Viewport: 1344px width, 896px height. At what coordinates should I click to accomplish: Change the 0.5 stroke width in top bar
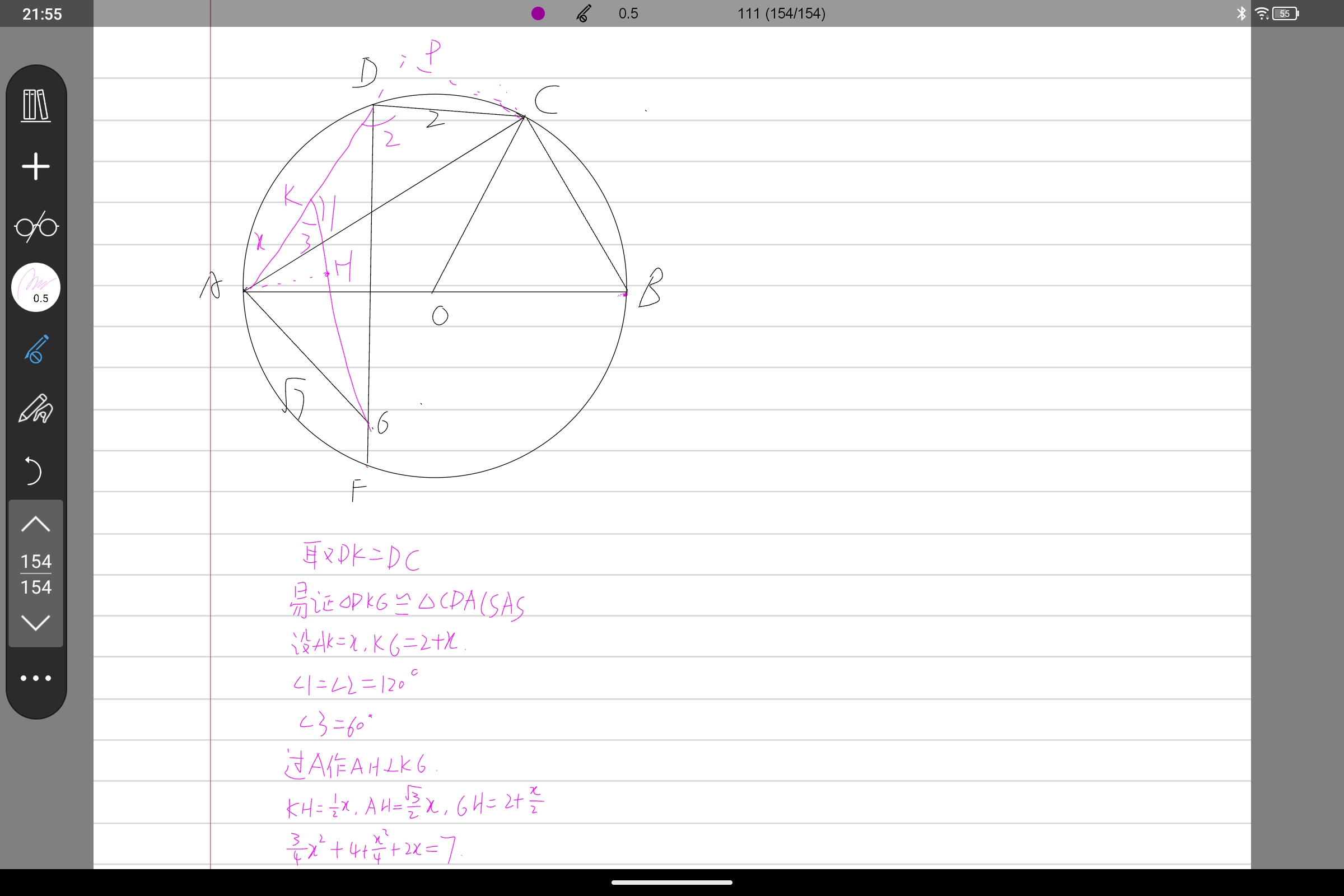[628, 13]
